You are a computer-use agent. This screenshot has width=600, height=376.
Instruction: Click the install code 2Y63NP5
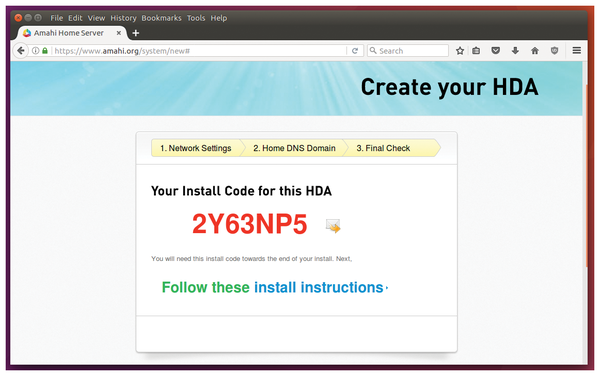[249, 224]
